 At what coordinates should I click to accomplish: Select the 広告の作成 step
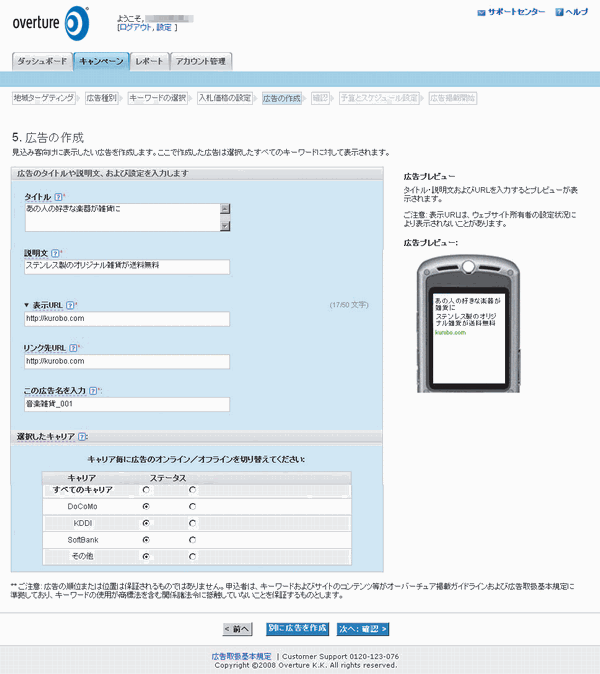point(282,98)
